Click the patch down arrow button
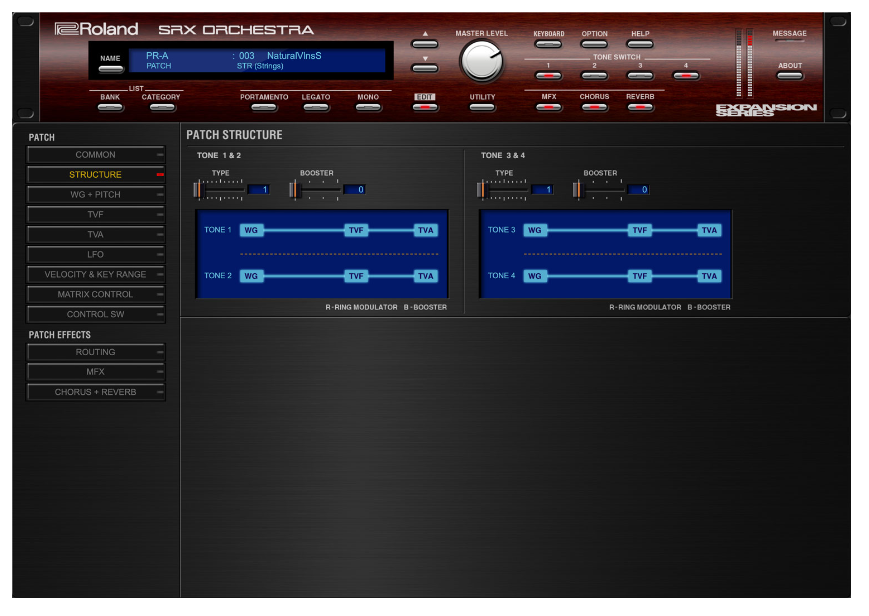This screenshot has height=616, width=869. click(425, 68)
